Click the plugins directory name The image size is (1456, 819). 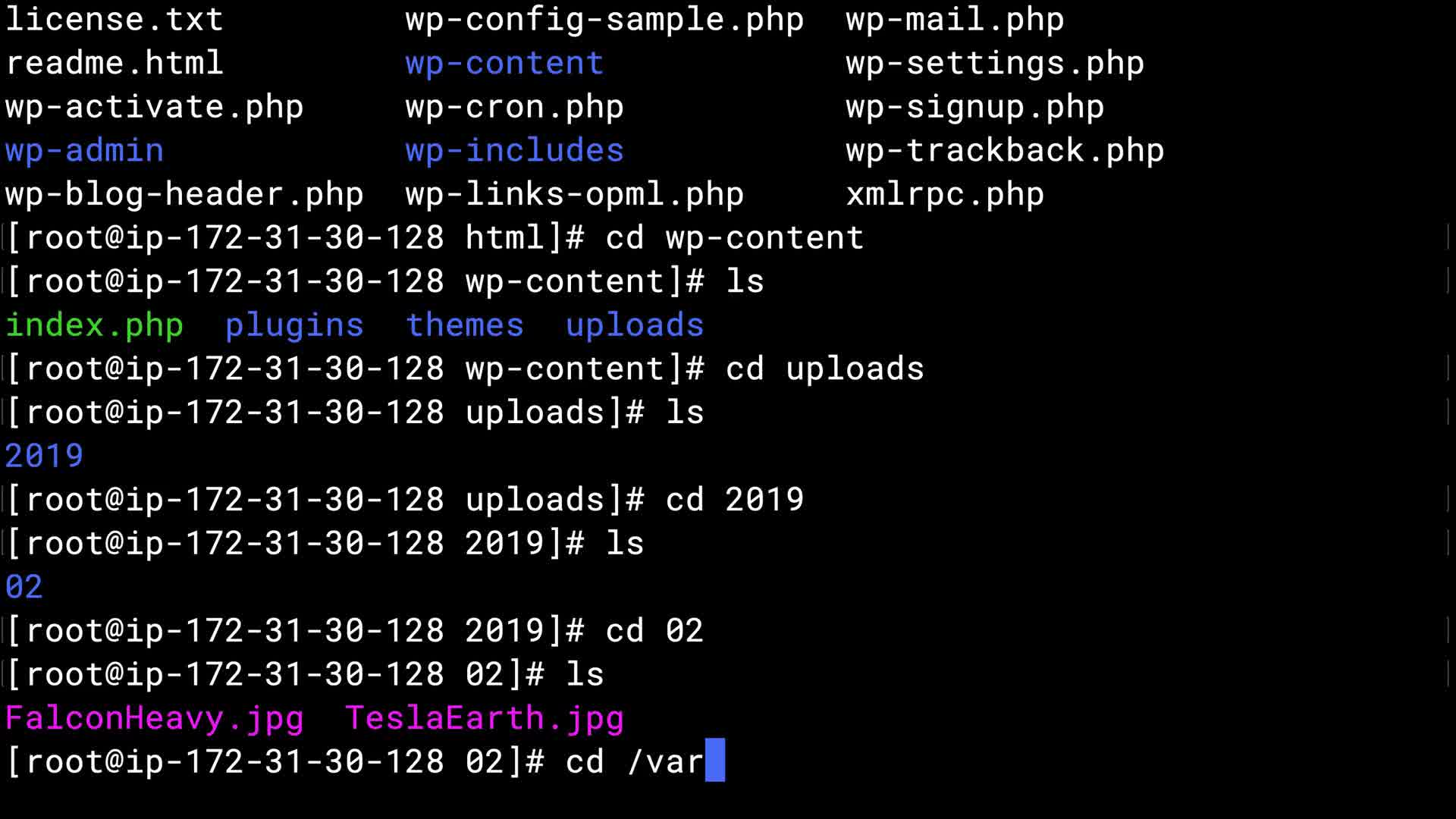click(x=294, y=325)
